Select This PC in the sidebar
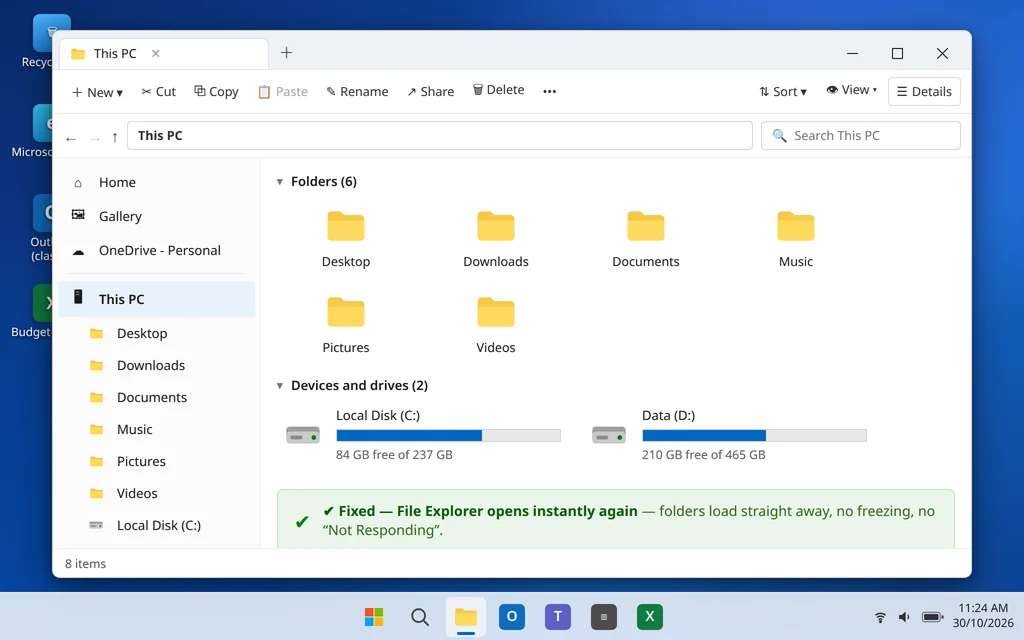 [x=157, y=299]
